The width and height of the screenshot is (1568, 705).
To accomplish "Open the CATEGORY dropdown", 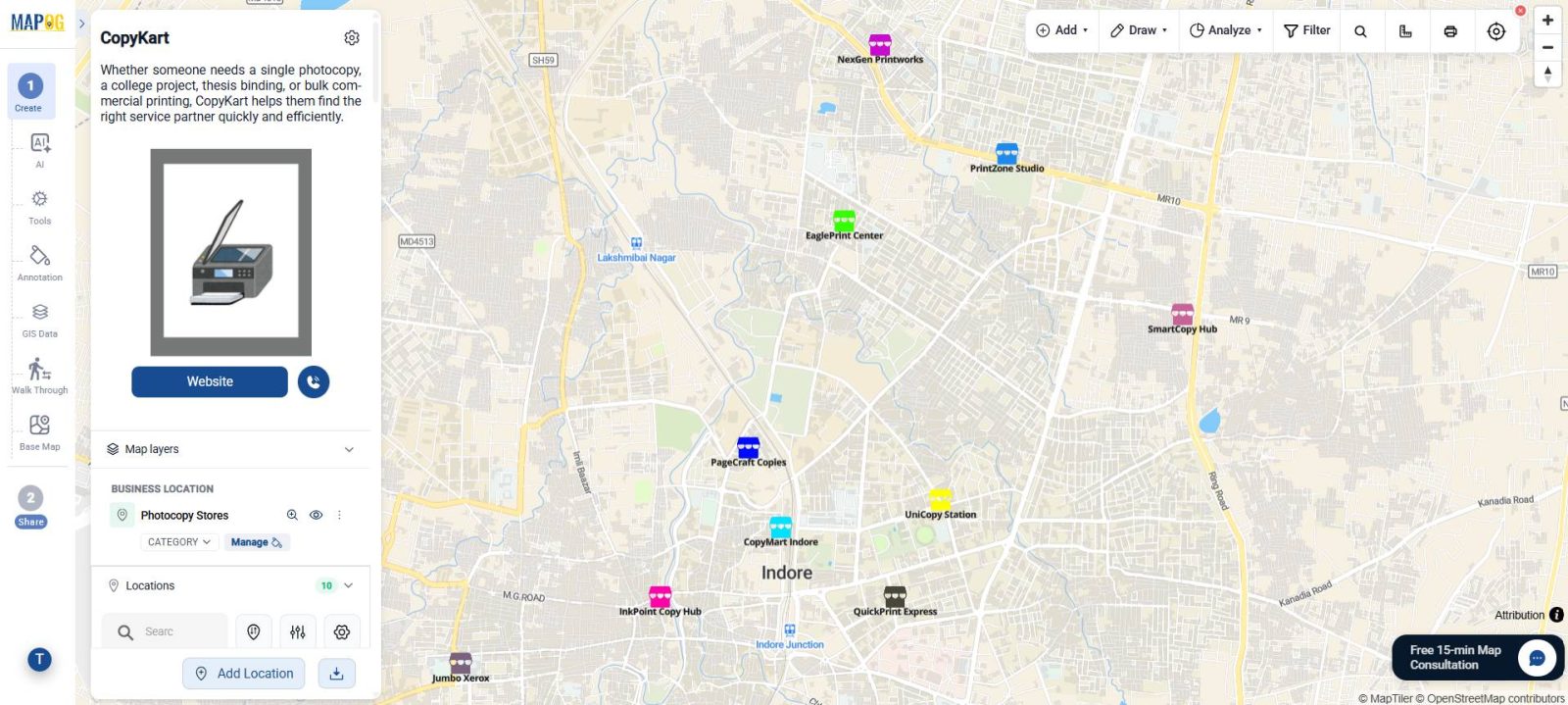I will point(178,542).
